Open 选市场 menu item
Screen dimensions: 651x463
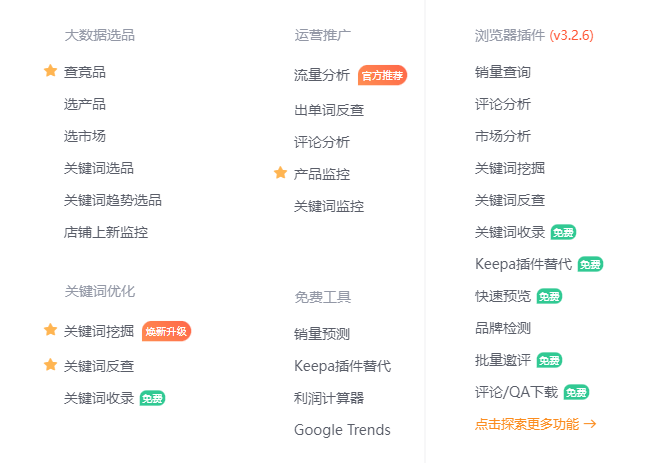85,136
